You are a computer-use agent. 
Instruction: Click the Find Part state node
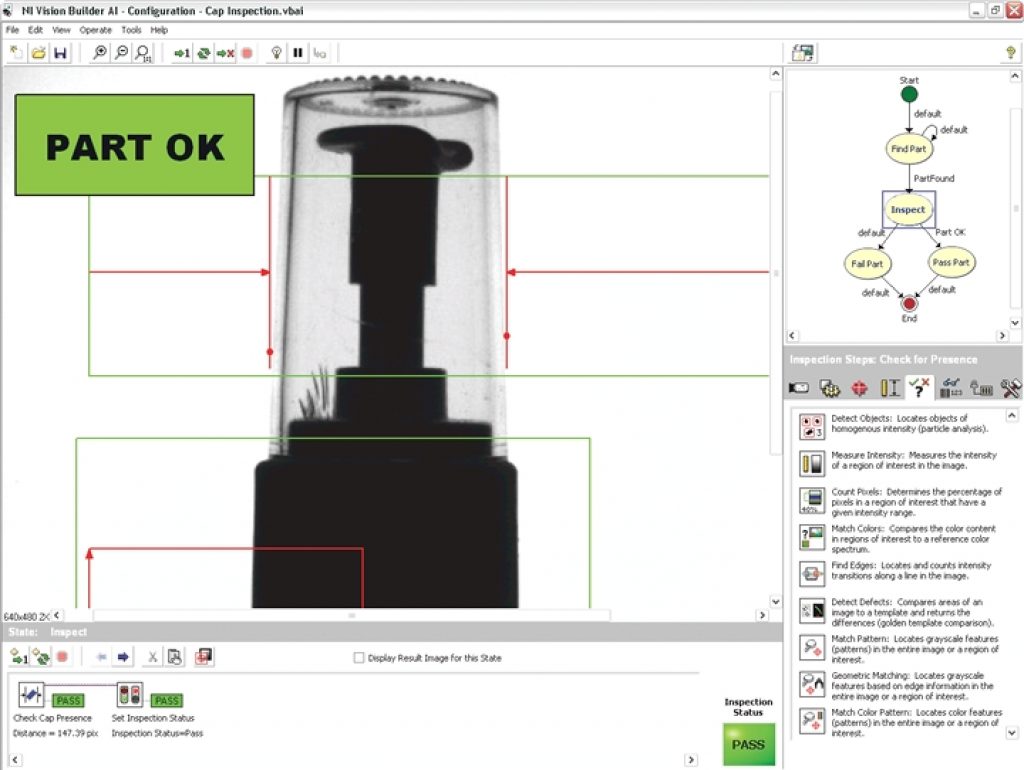(908, 149)
